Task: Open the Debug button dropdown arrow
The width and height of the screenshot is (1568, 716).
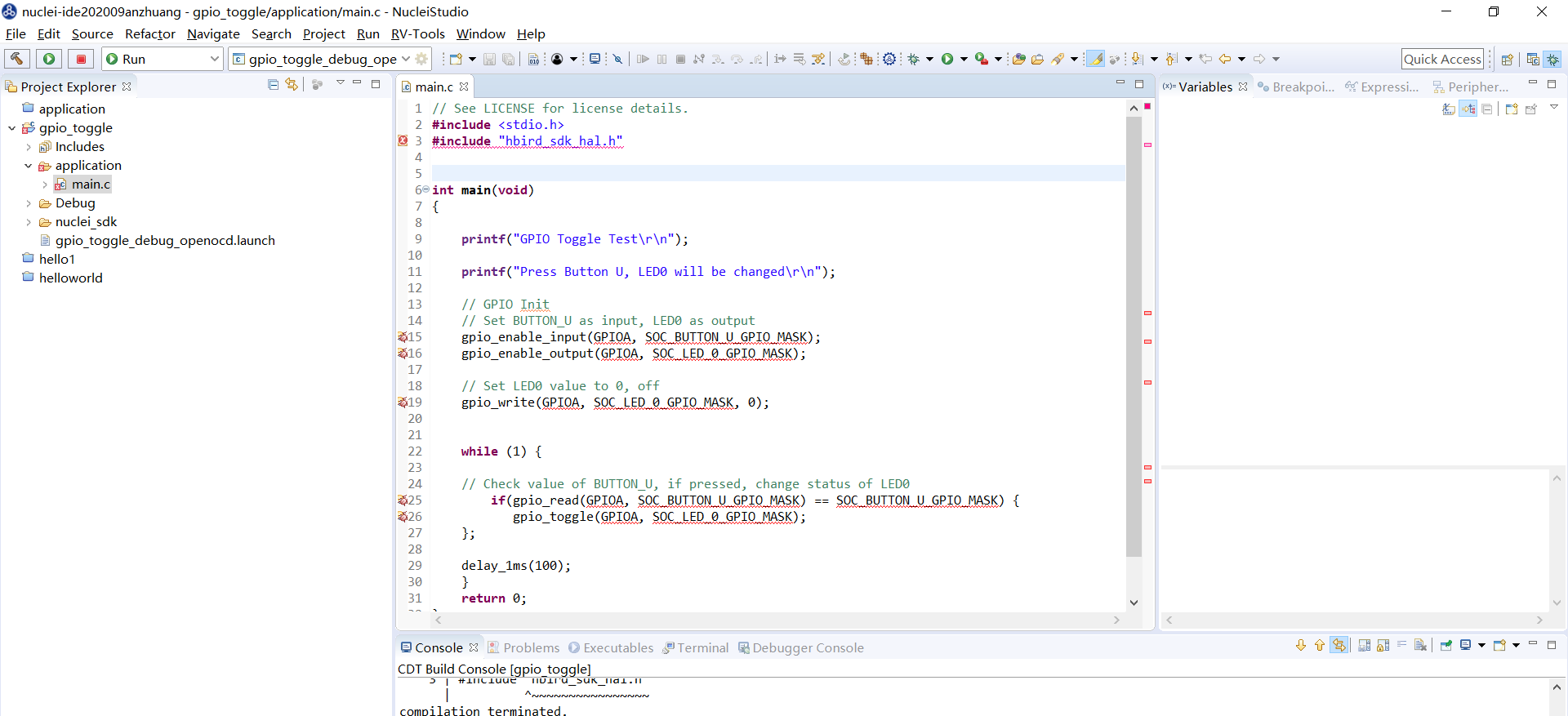Action: pyautogui.click(x=929, y=59)
